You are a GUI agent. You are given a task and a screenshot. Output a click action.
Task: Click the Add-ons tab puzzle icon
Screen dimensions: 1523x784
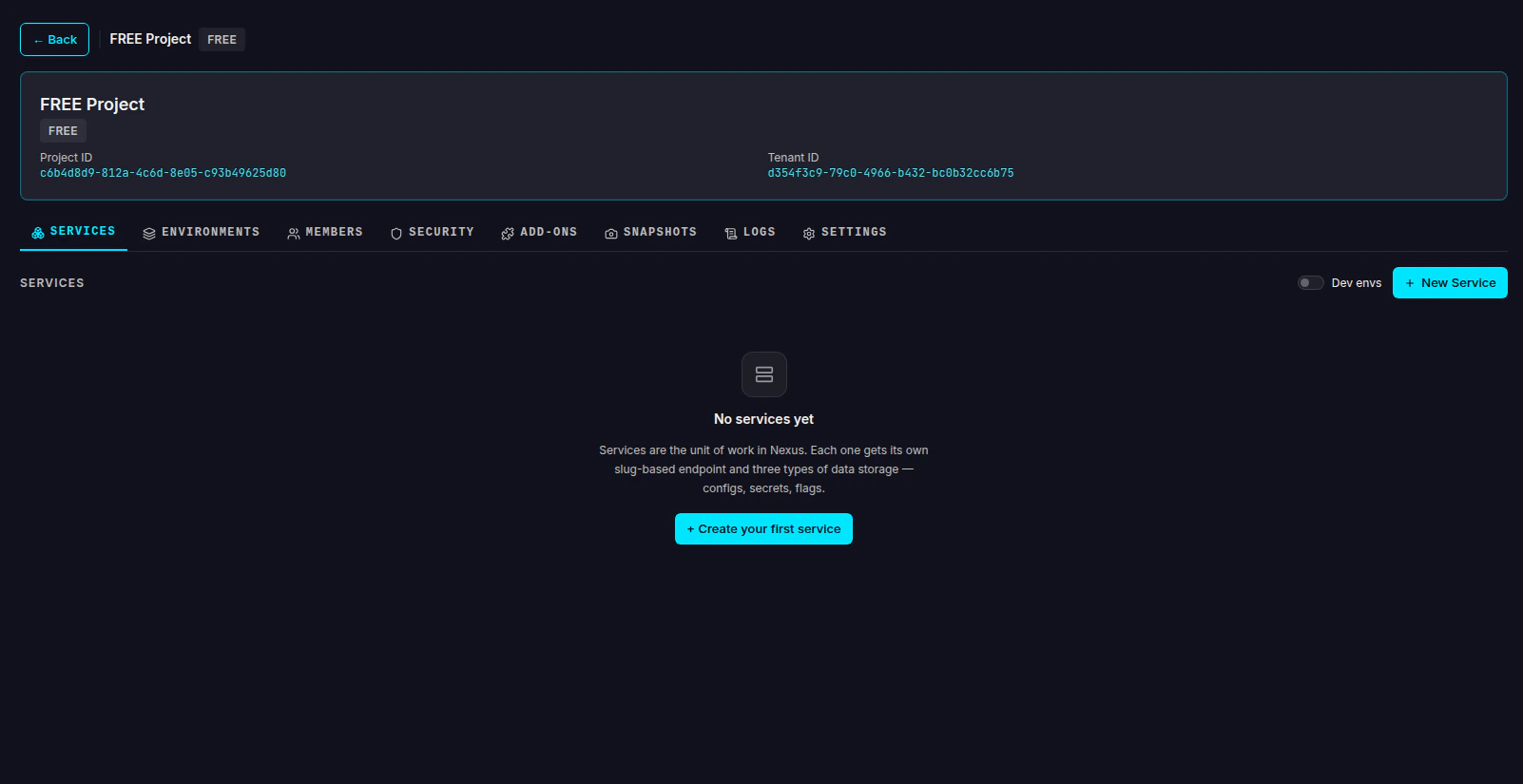tap(508, 234)
